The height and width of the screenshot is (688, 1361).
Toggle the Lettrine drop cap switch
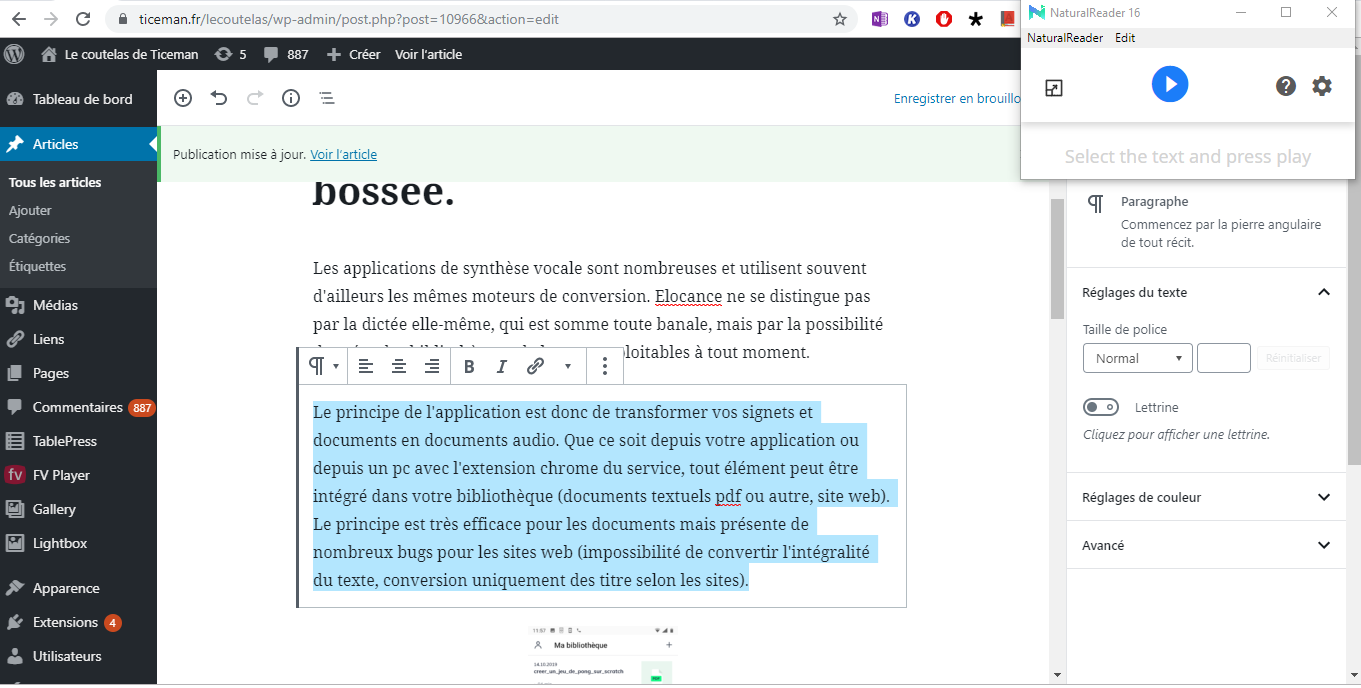(1101, 407)
